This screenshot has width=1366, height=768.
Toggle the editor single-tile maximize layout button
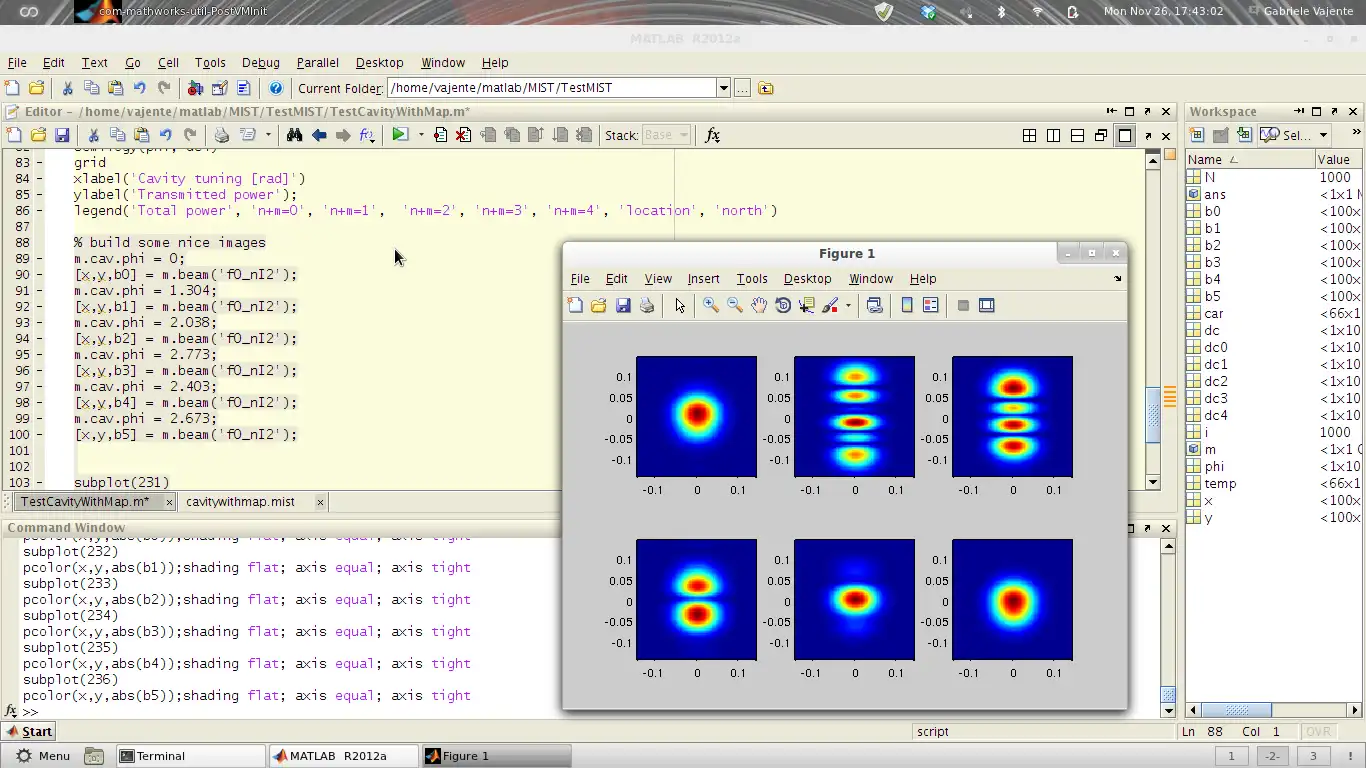(1125, 135)
